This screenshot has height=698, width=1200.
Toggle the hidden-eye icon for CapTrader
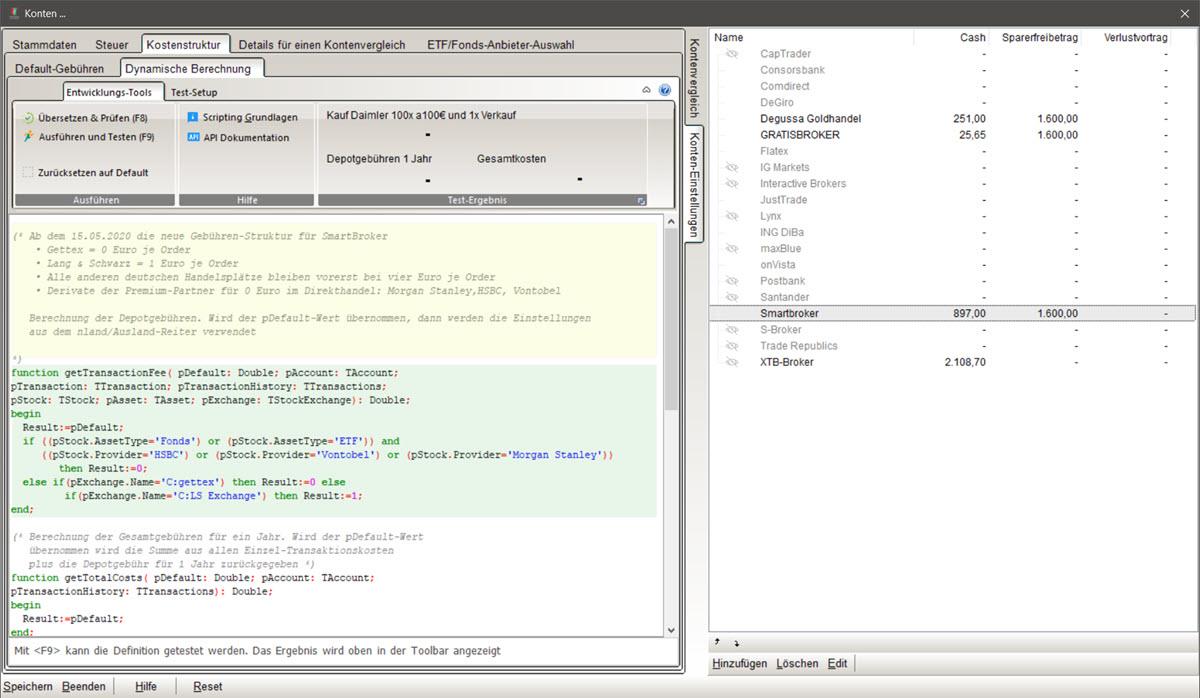[731, 54]
